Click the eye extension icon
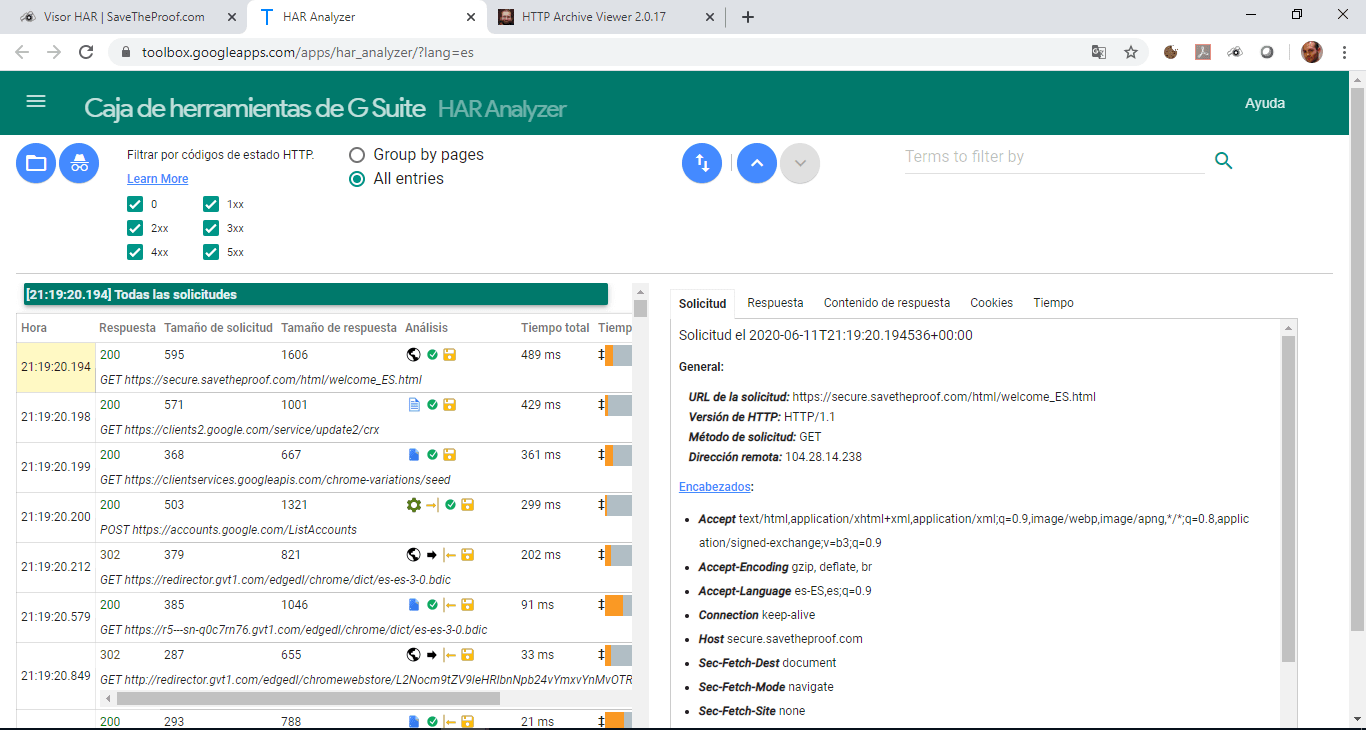This screenshot has height=730, width=1366. click(1235, 52)
